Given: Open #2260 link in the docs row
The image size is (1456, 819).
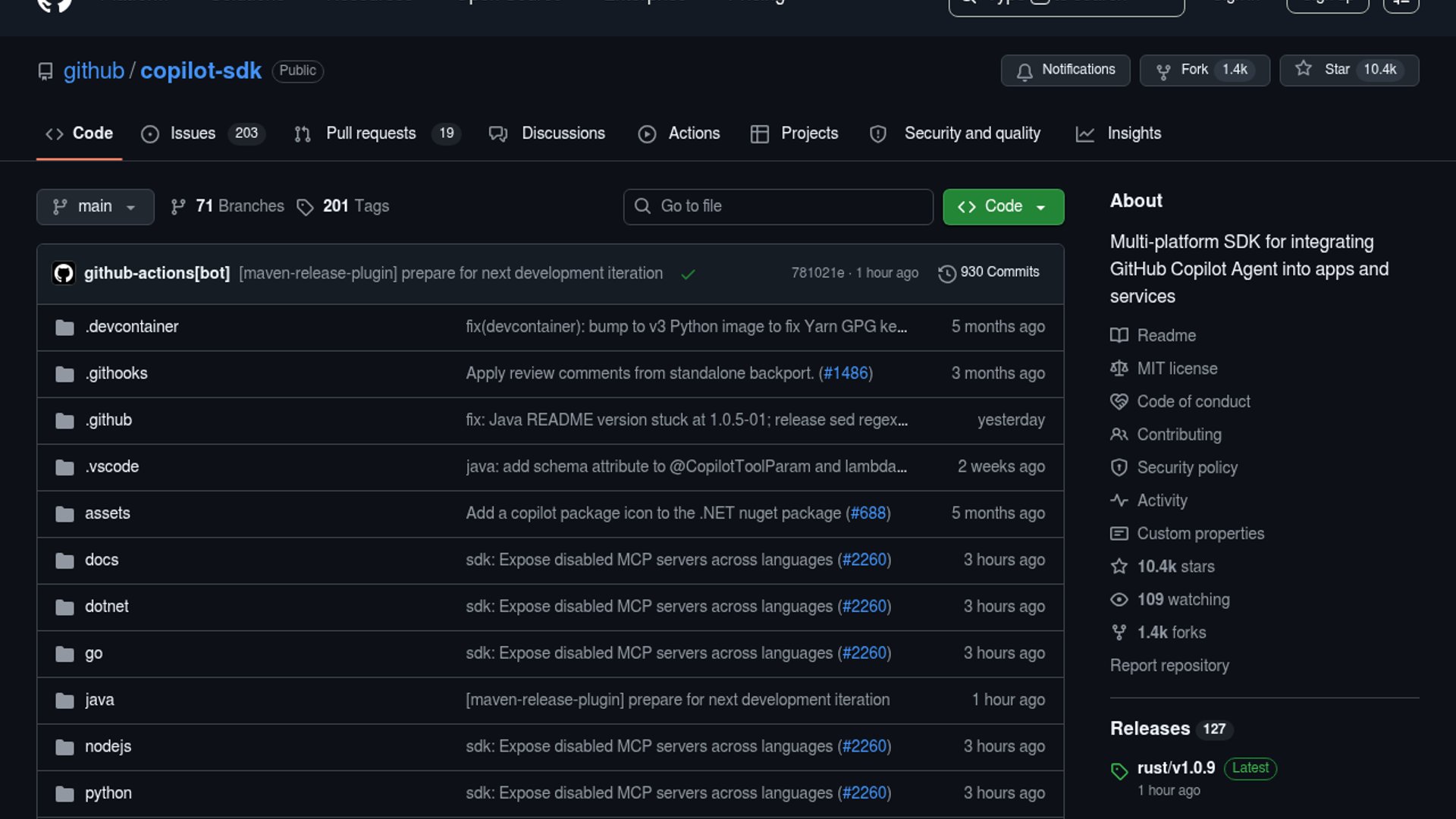Looking at the screenshot, I should [864, 560].
